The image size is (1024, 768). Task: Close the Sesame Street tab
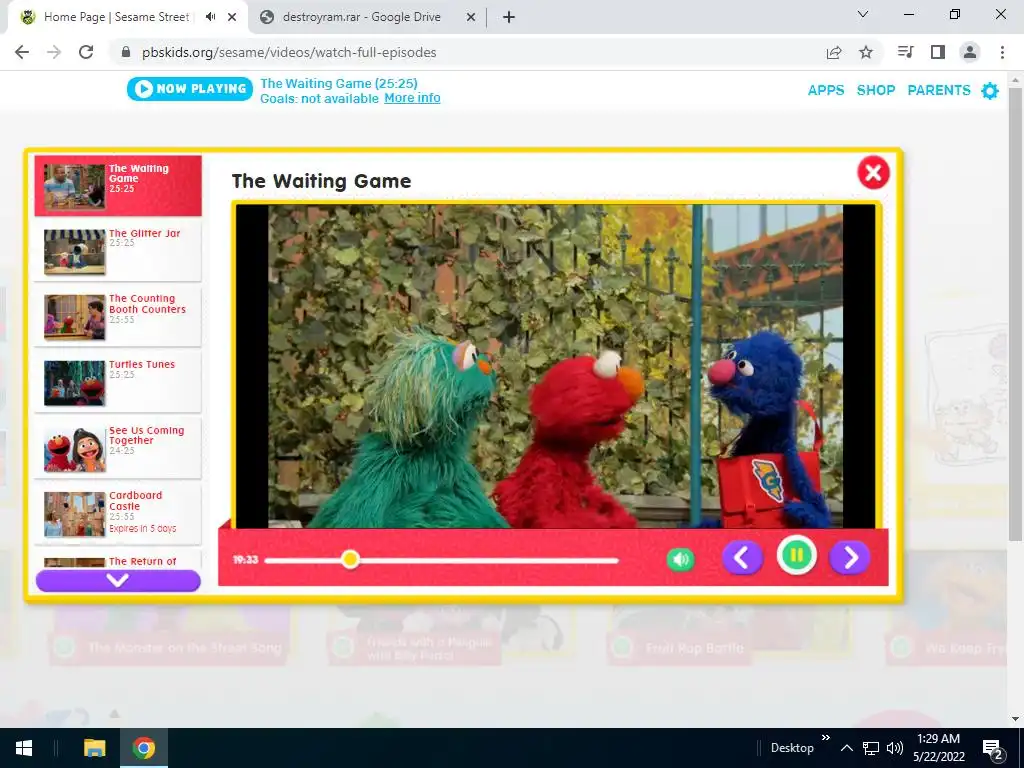click(x=232, y=17)
